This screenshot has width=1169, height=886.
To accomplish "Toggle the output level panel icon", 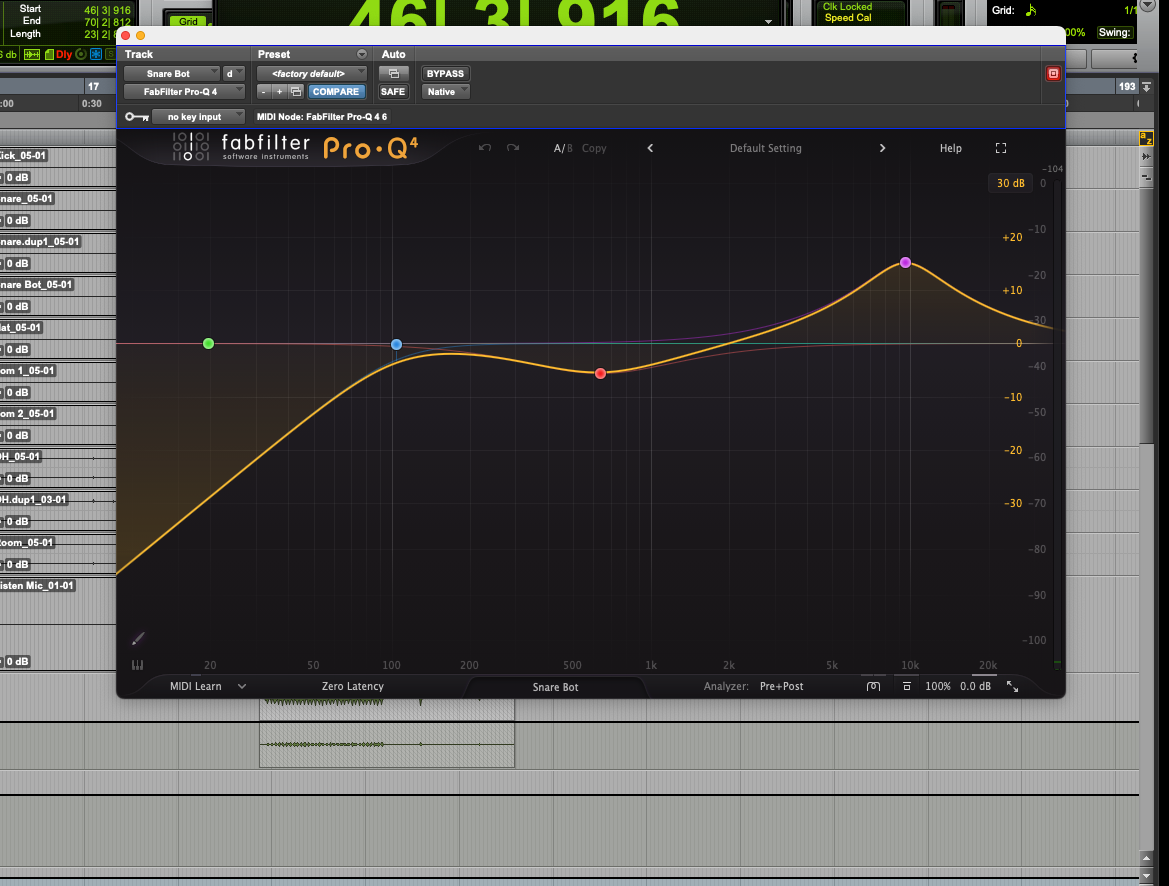I will click(907, 686).
